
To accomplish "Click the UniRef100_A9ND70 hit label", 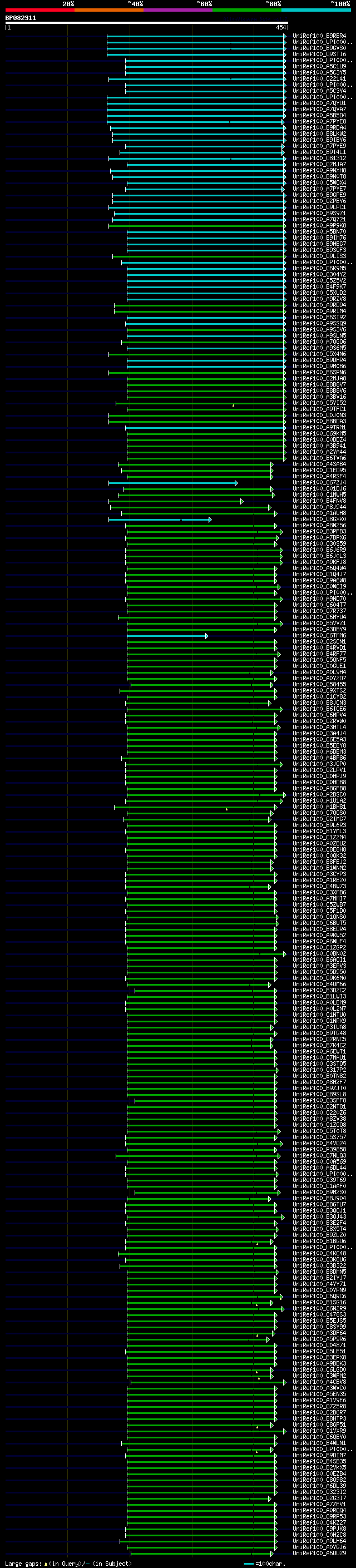I will point(319,599).
